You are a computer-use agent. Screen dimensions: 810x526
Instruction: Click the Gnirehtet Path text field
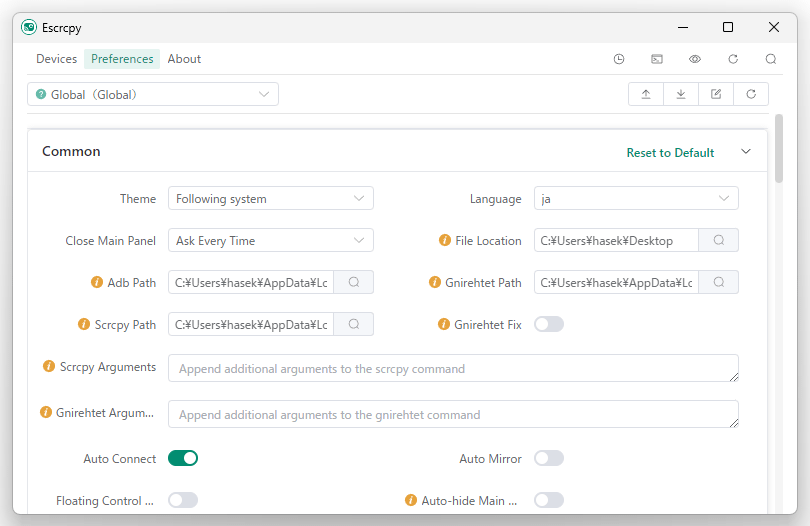(x=616, y=282)
